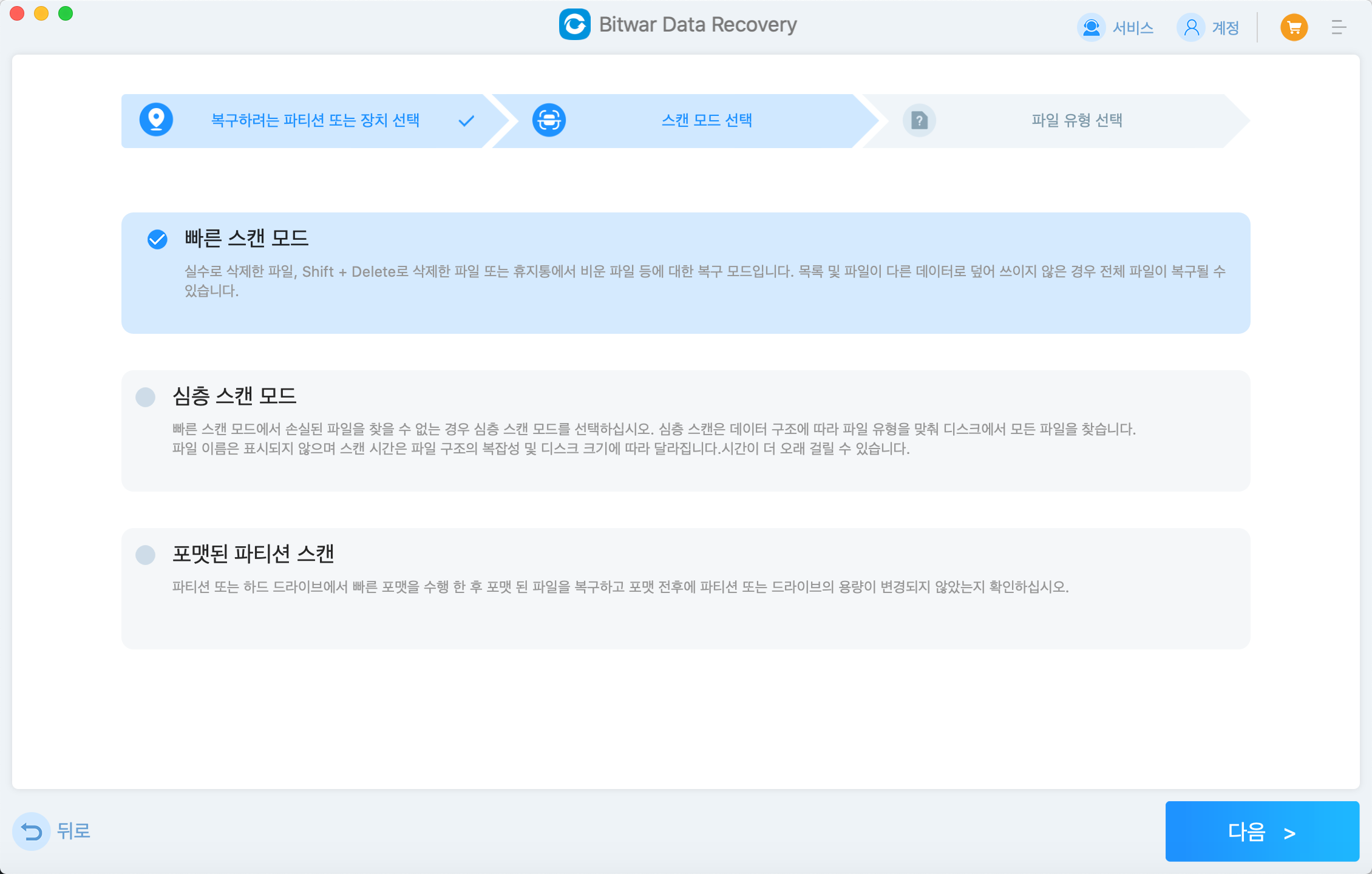Select 포맷된 파티션 스캔 radio option
Viewport: 1372px width, 874px height.
146,555
